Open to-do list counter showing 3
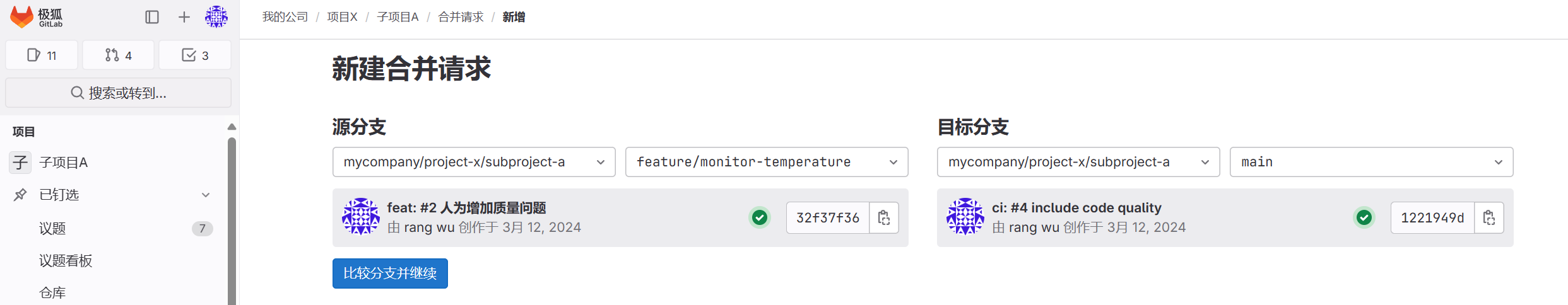Image resolution: width=1568 pixels, height=305 pixels. (x=195, y=55)
